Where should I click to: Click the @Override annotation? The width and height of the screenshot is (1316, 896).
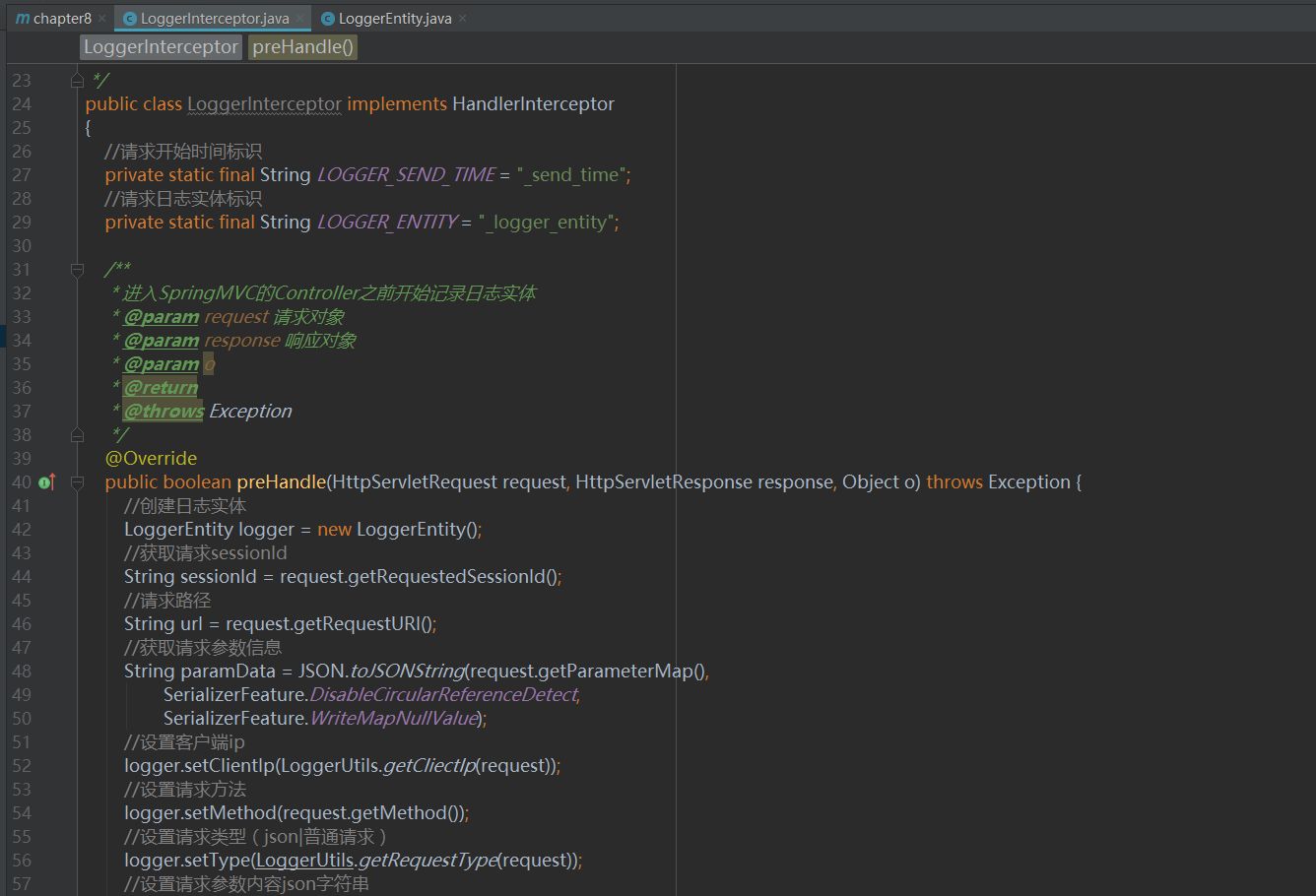coord(151,458)
